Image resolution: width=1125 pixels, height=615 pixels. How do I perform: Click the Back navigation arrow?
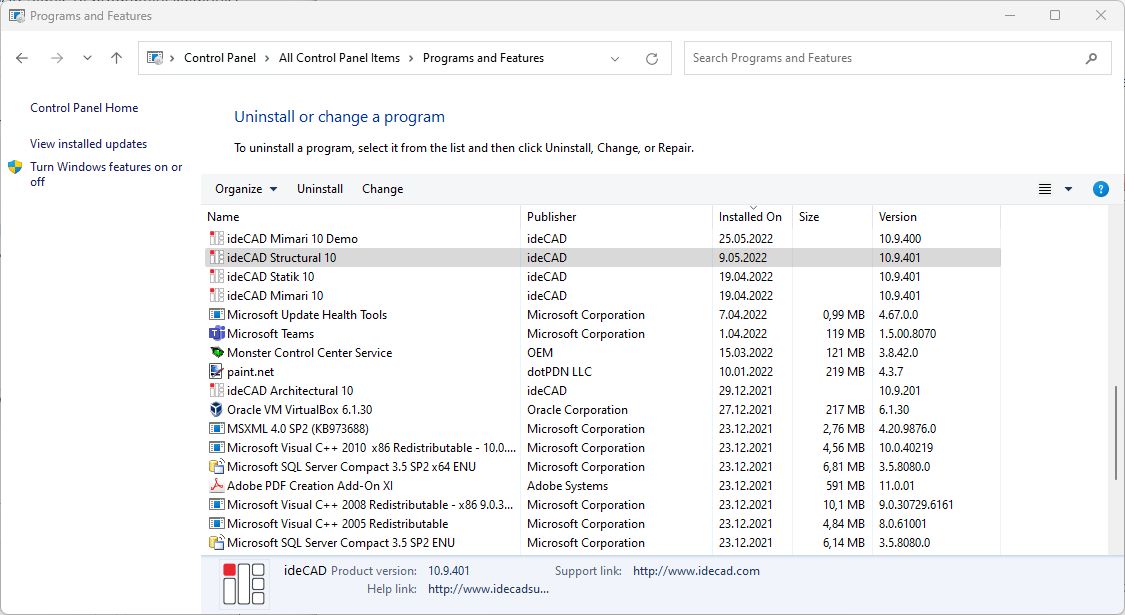23,58
